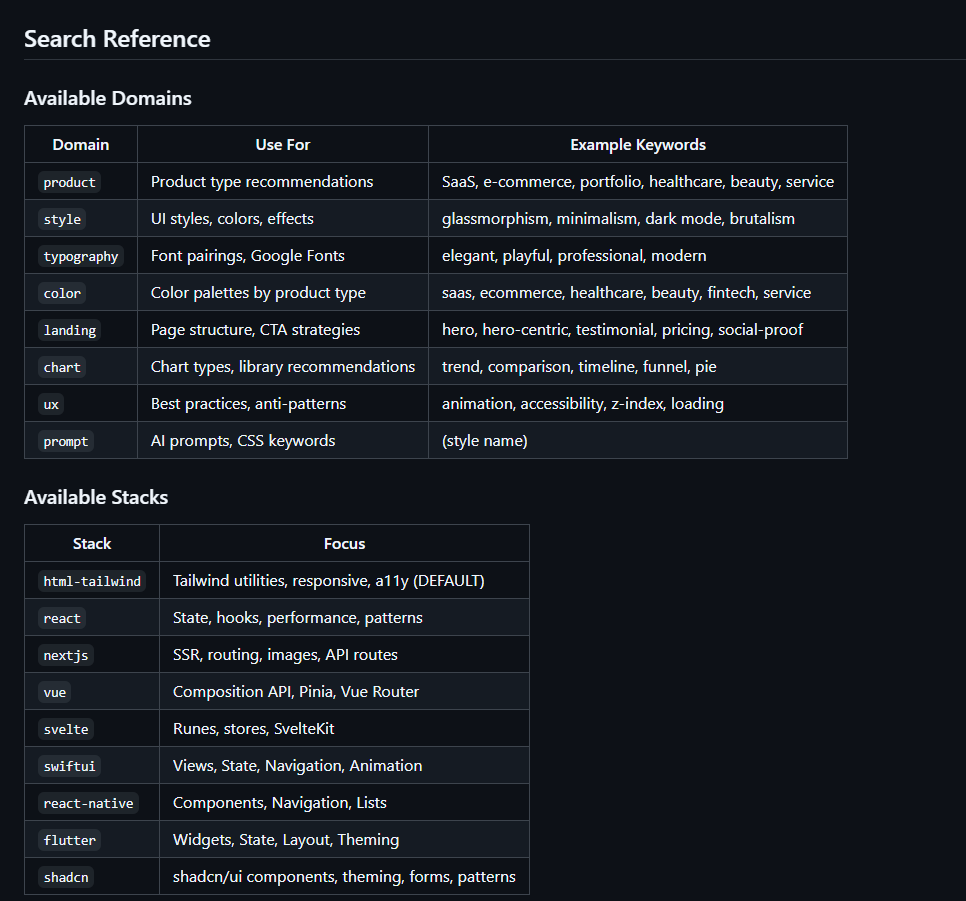Click the prompt domain code label
This screenshot has width=966, height=901.
tap(66, 441)
